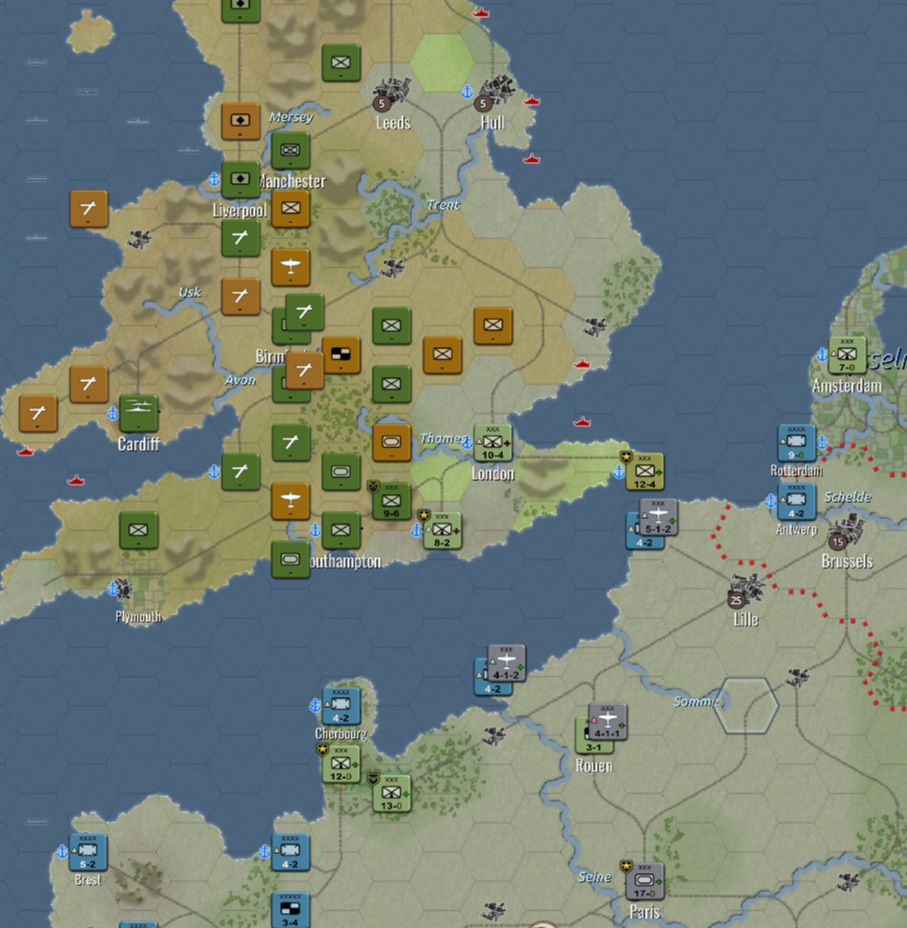
Task: Select the green unit above the Manchester label
Action: (x=291, y=150)
